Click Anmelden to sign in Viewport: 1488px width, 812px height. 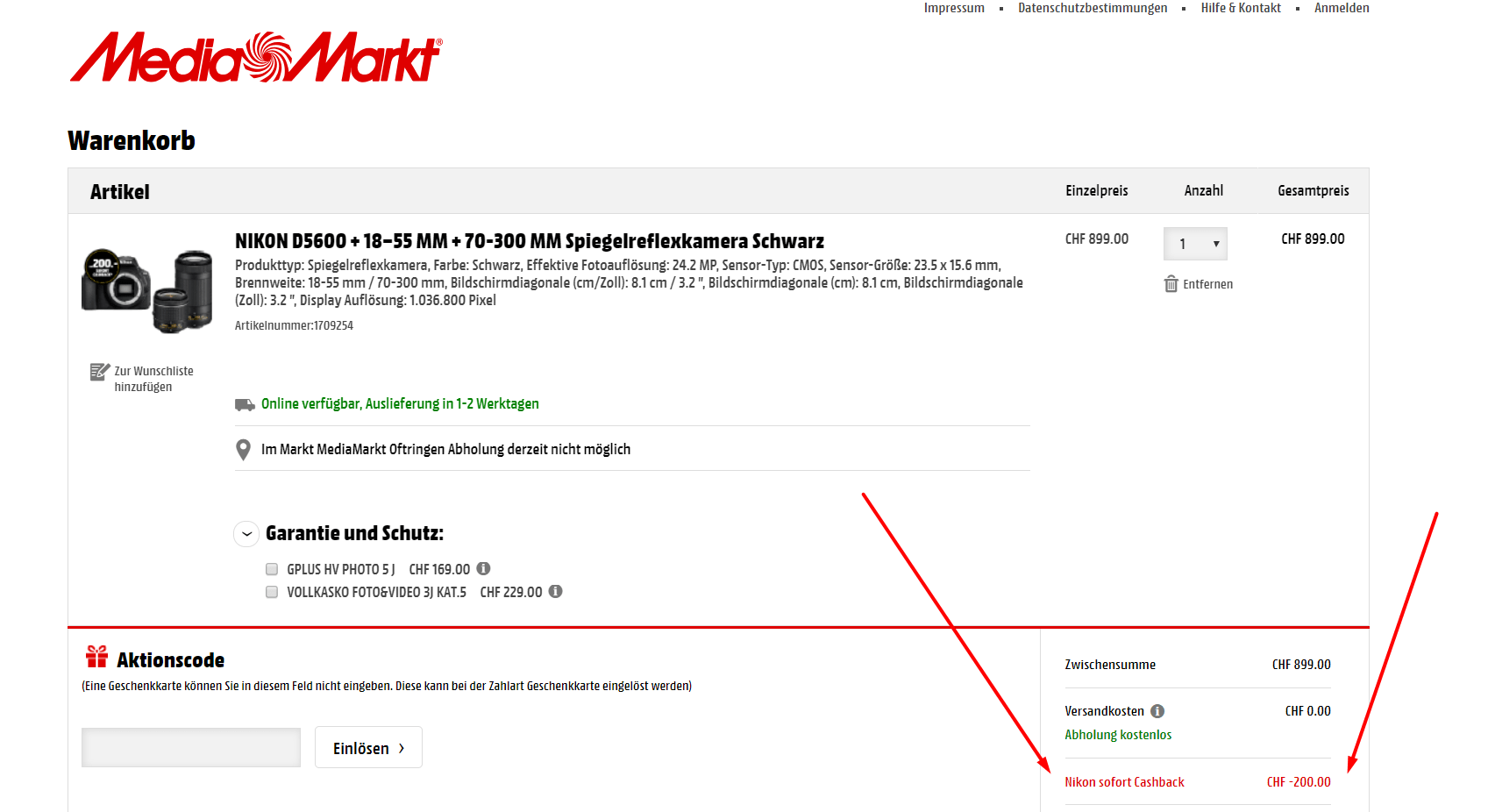[x=1342, y=8]
